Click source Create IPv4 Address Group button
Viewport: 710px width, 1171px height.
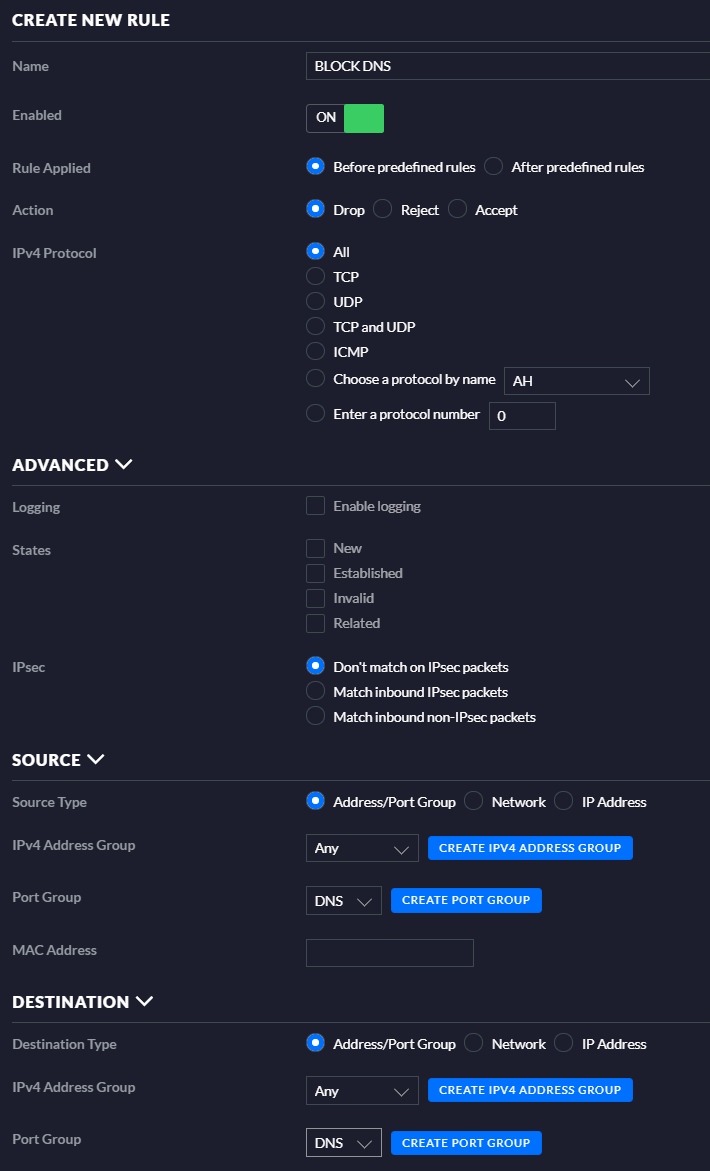530,848
